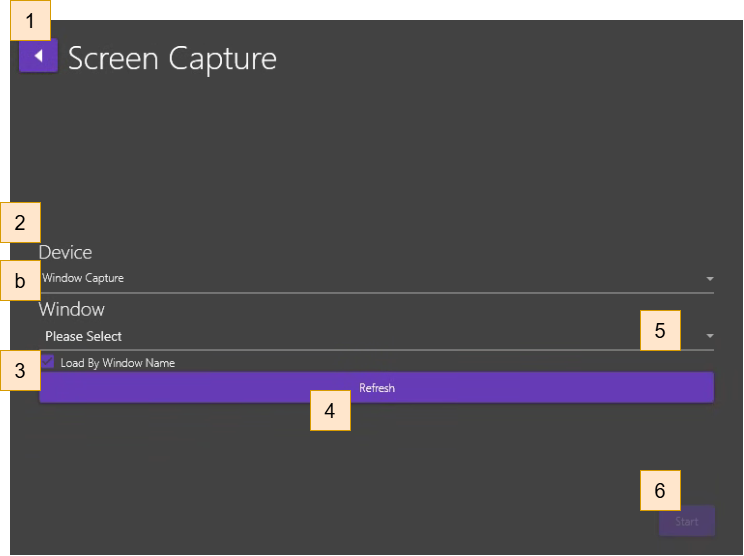Click the Load By Window Name label

117,363
